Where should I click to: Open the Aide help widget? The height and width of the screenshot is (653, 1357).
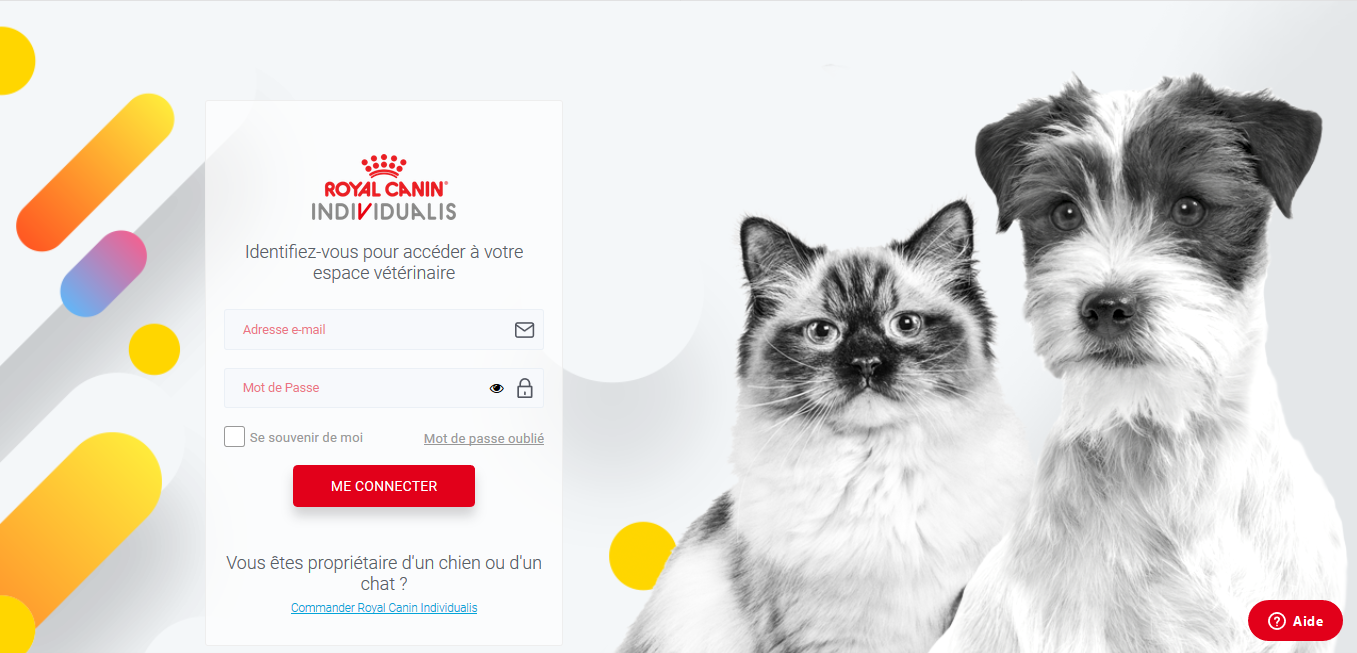(1295, 621)
